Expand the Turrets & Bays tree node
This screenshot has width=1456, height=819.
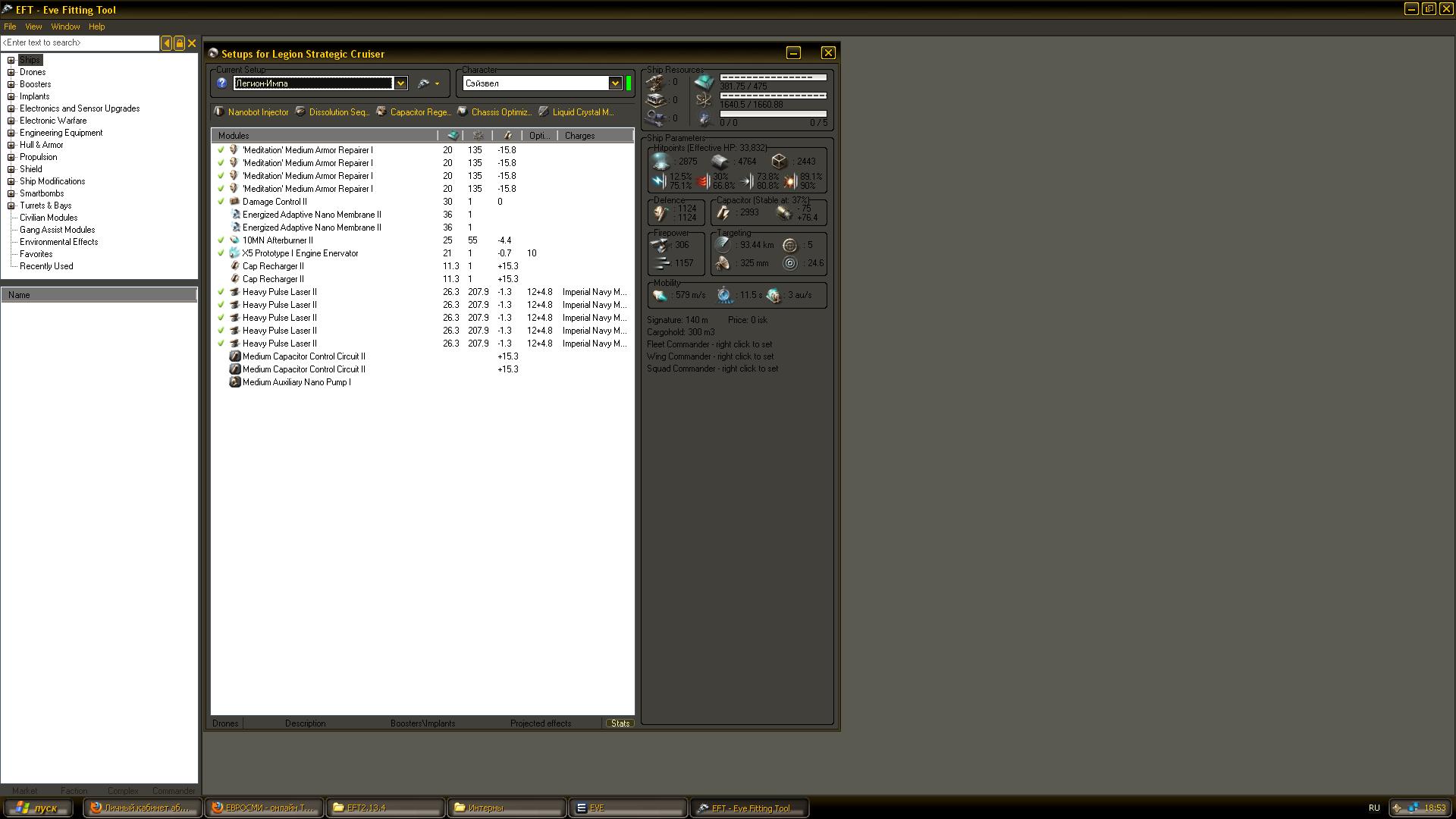[x=11, y=206]
